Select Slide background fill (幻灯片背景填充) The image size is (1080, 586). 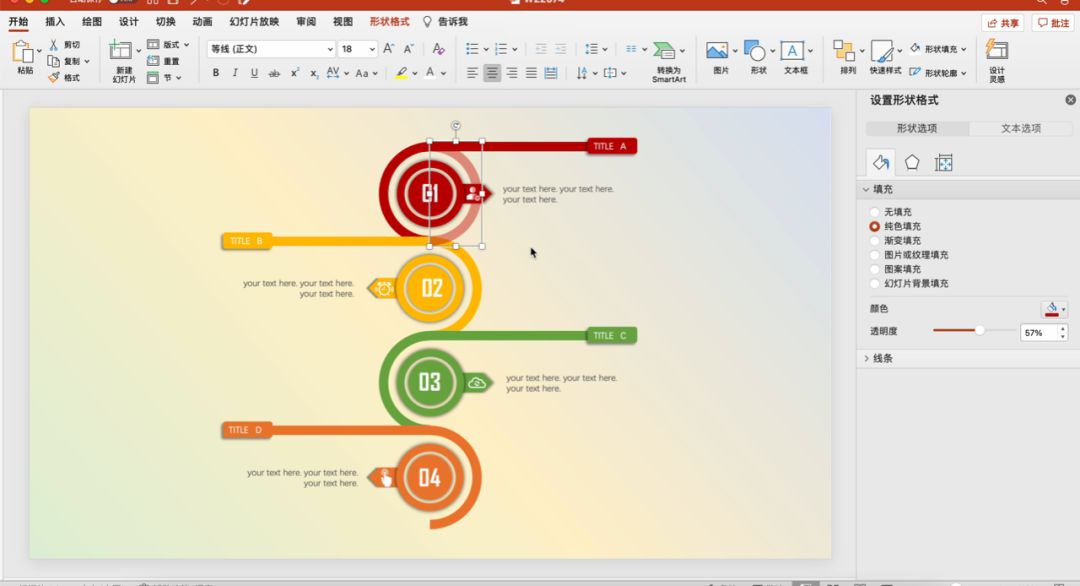pos(875,284)
